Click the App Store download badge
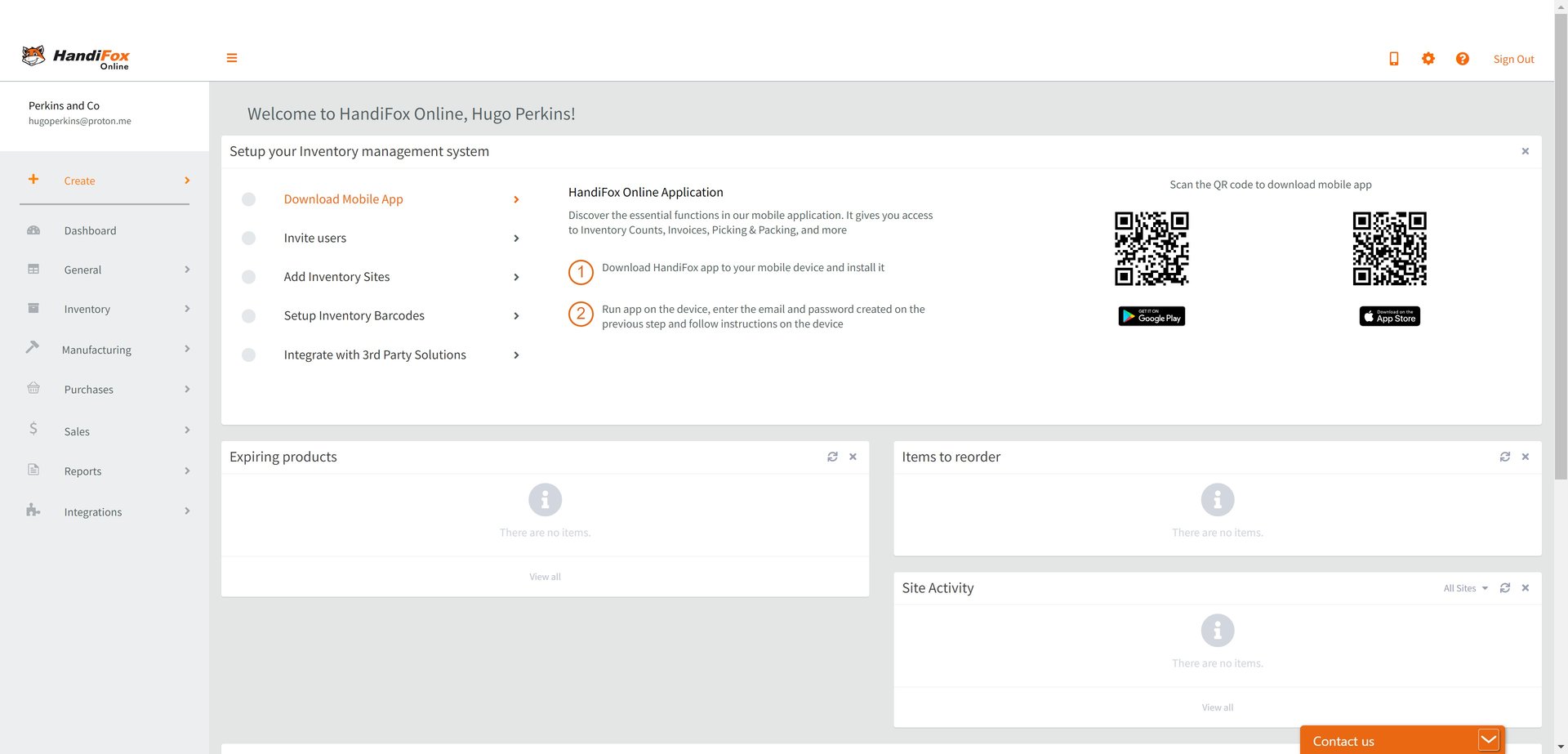Screen dimensions: 1568x754 click(x=1390, y=316)
